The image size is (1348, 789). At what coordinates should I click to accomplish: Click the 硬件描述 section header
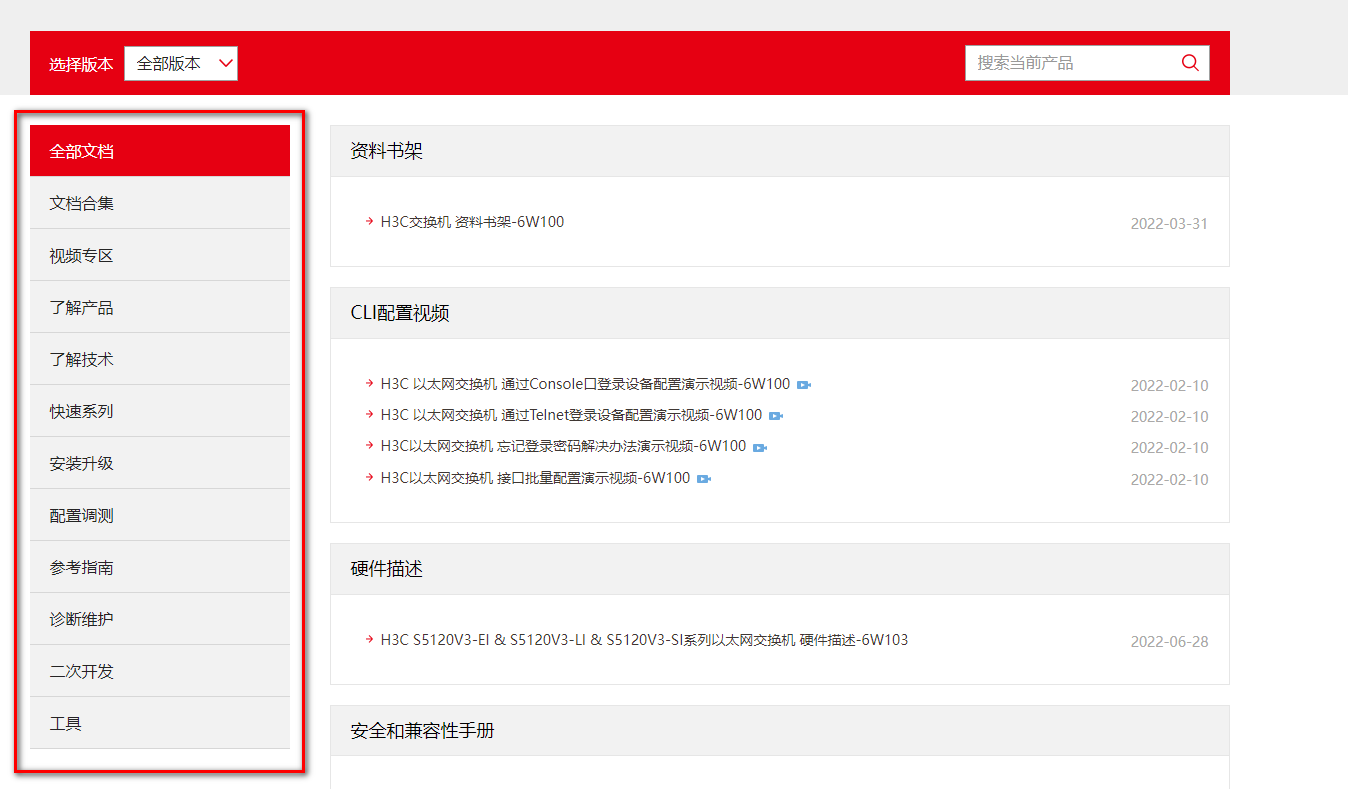780,569
